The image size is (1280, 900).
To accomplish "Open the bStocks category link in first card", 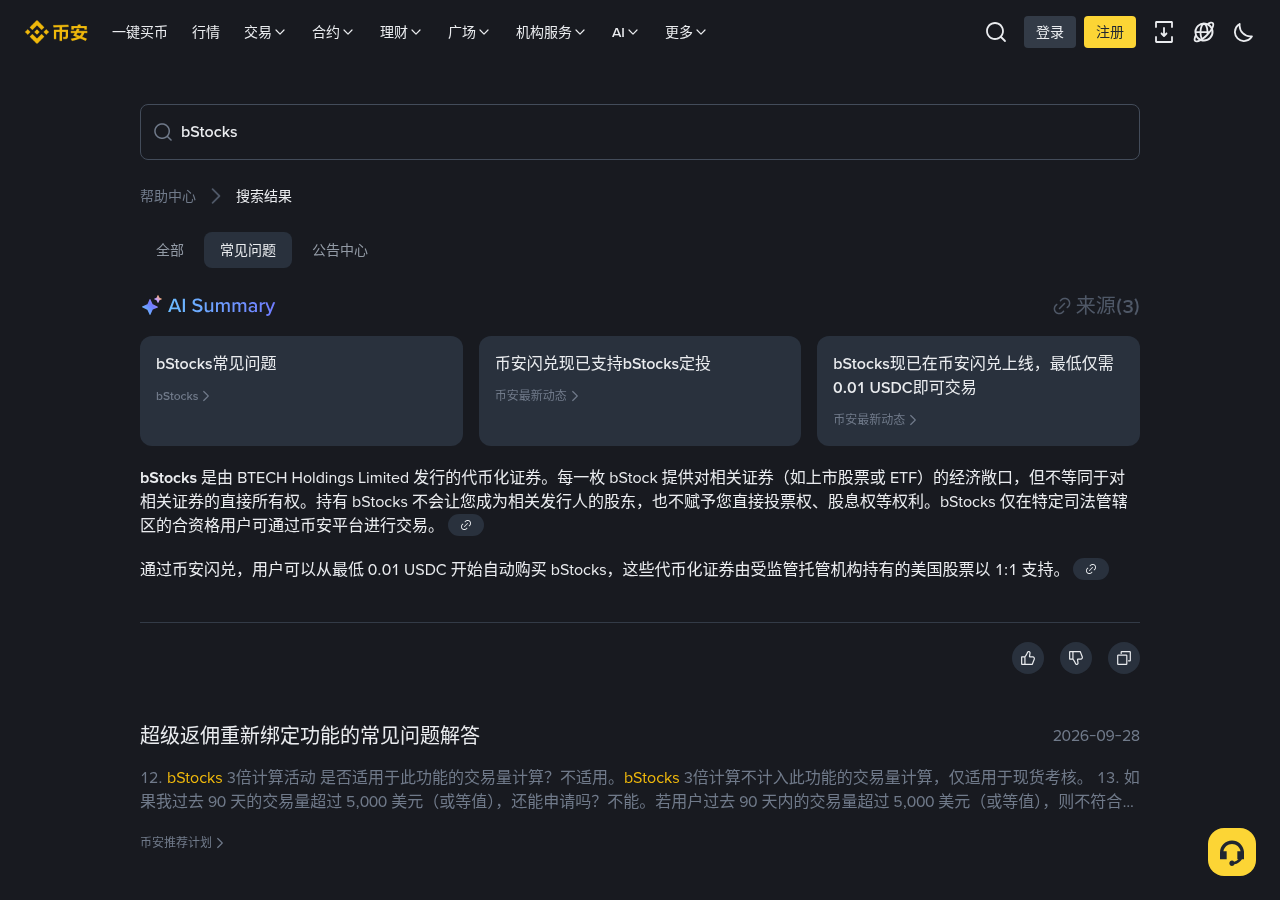I will 183,396.
